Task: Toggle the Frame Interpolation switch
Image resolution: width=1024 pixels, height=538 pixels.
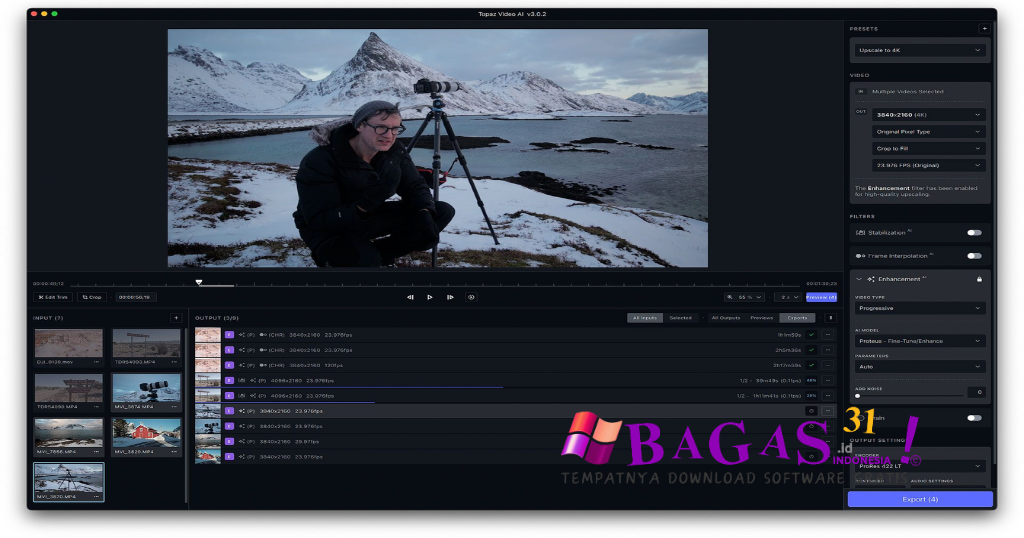Action: (974, 256)
